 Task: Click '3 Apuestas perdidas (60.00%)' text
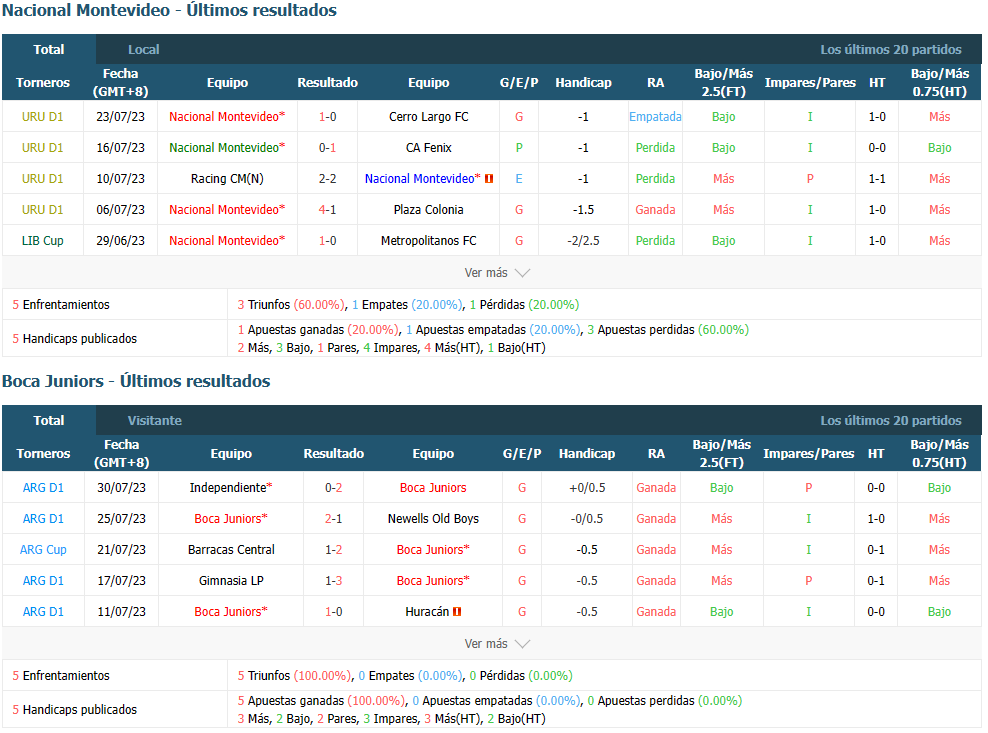(x=668, y=330)
